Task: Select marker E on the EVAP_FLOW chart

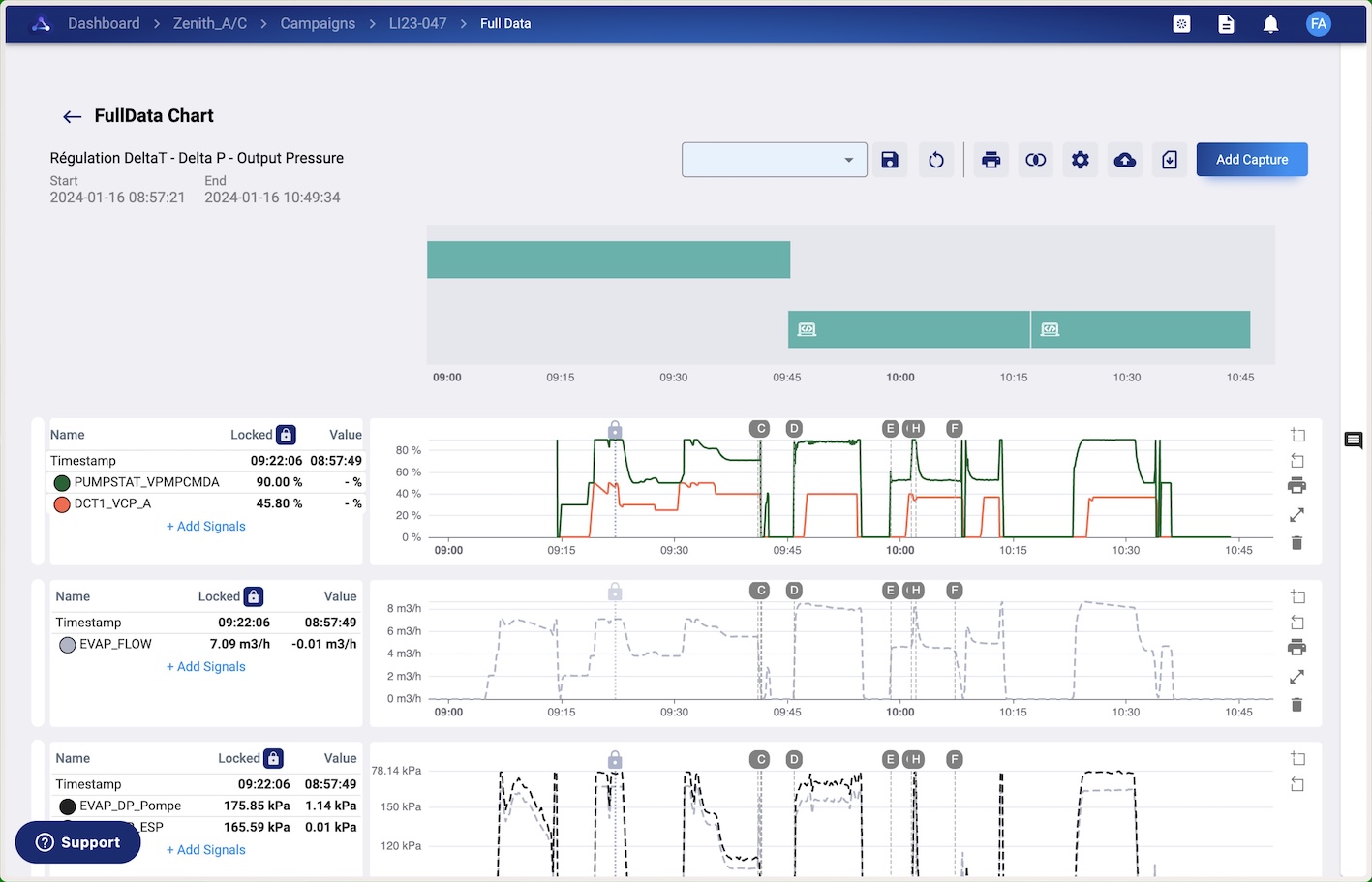Action: click(x=891, y=590)
